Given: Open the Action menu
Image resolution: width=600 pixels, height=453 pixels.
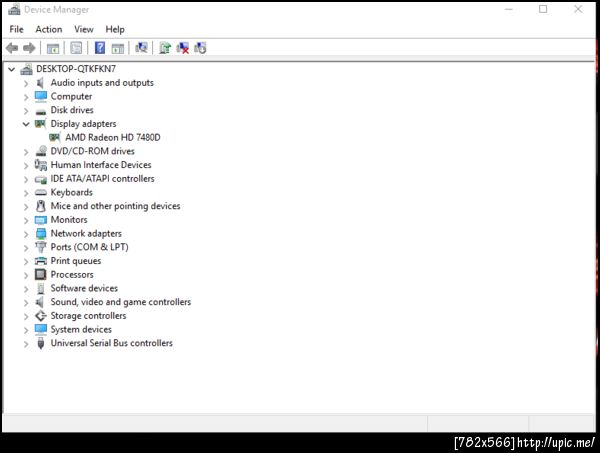Looking at the screenshot, I should coord(49,29).
